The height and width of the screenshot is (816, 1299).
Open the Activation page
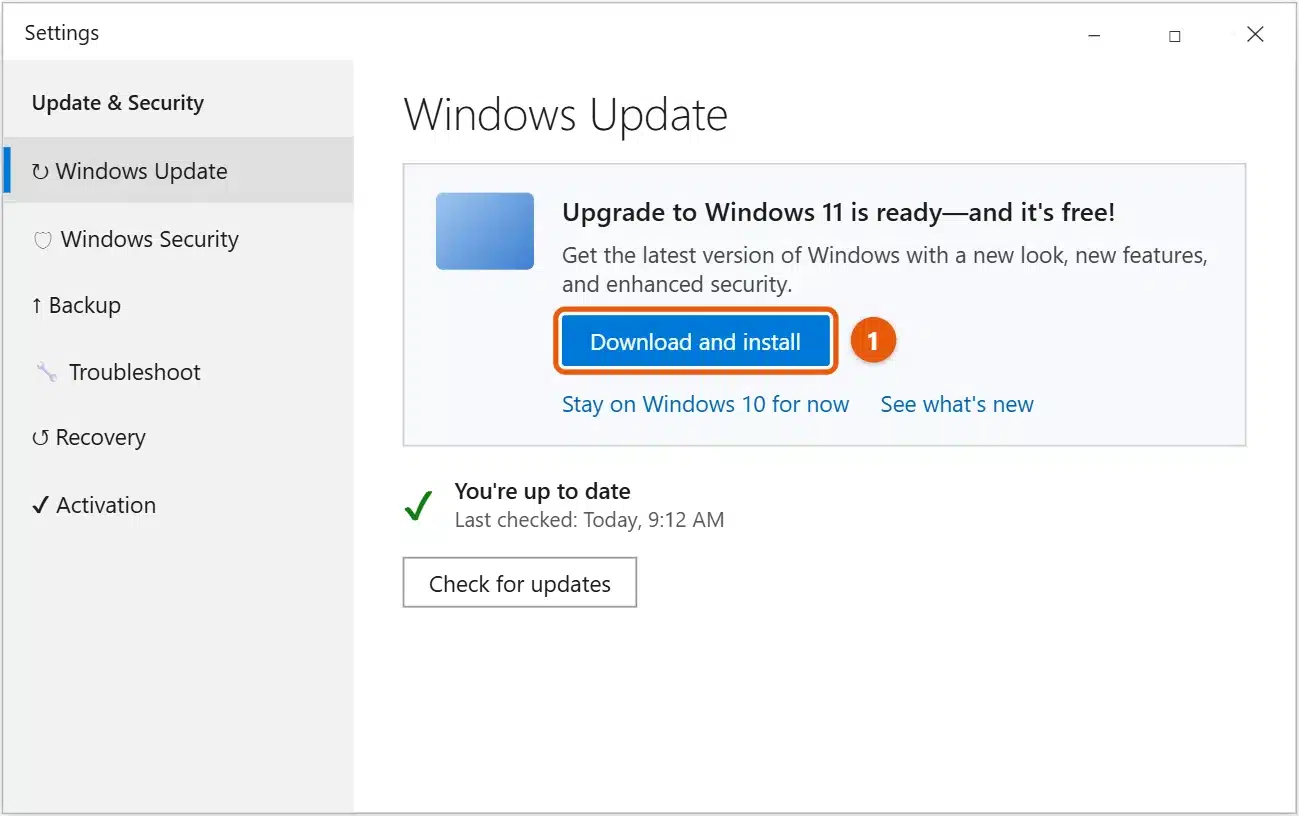coord(178,505)
